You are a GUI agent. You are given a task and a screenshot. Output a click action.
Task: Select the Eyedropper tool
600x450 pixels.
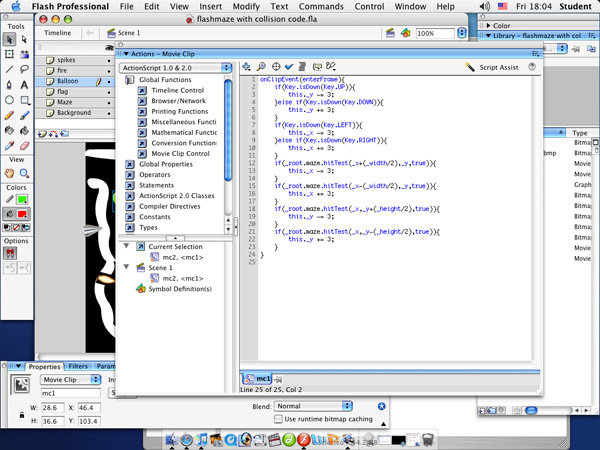(9, 146)
